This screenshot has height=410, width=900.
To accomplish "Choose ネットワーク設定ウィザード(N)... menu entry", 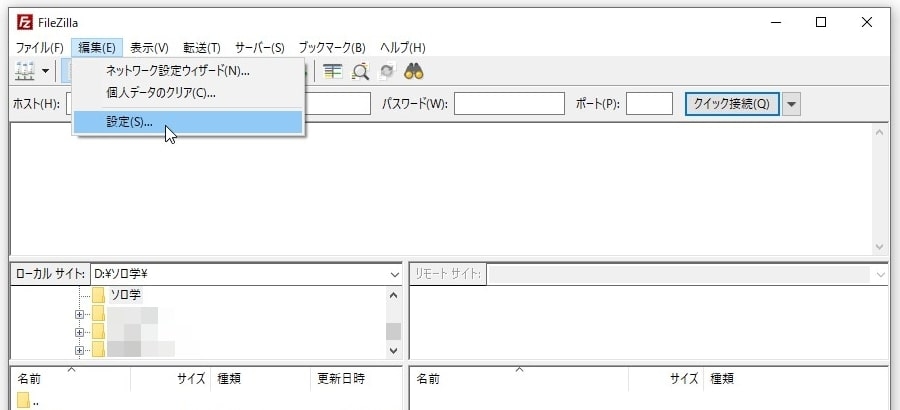I will tap(177, 71).
